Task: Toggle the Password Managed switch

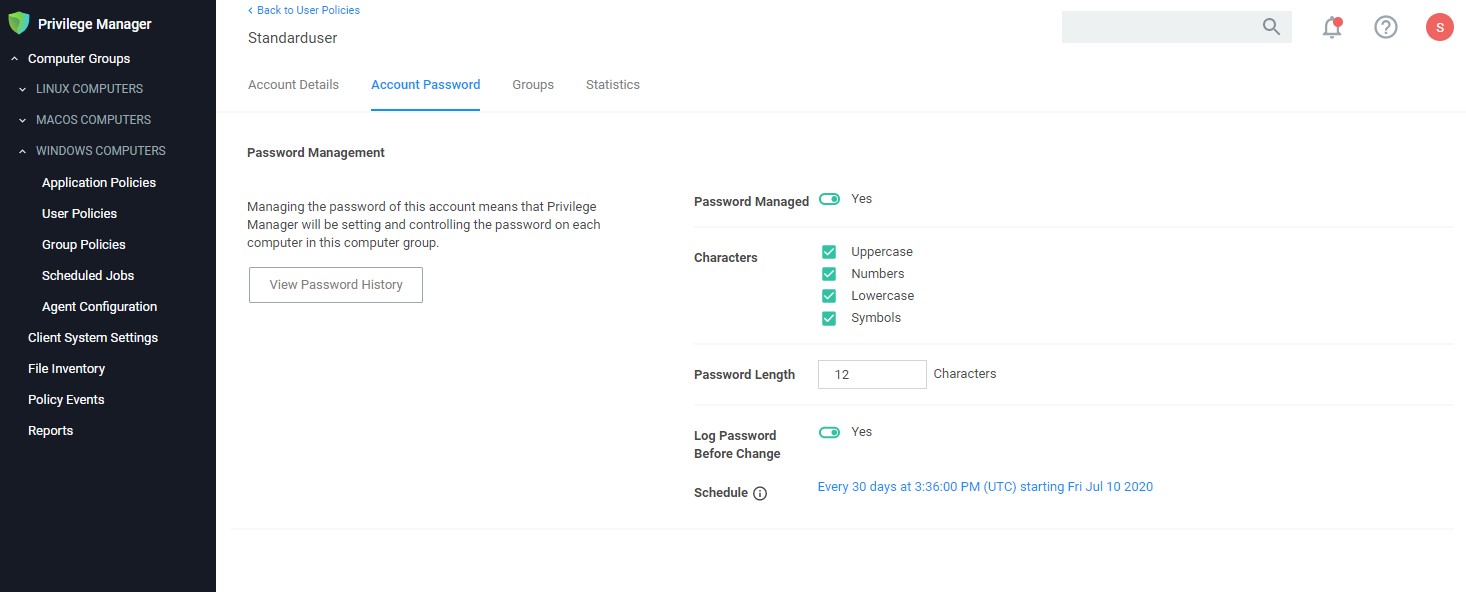Action: tap(829, 199)
